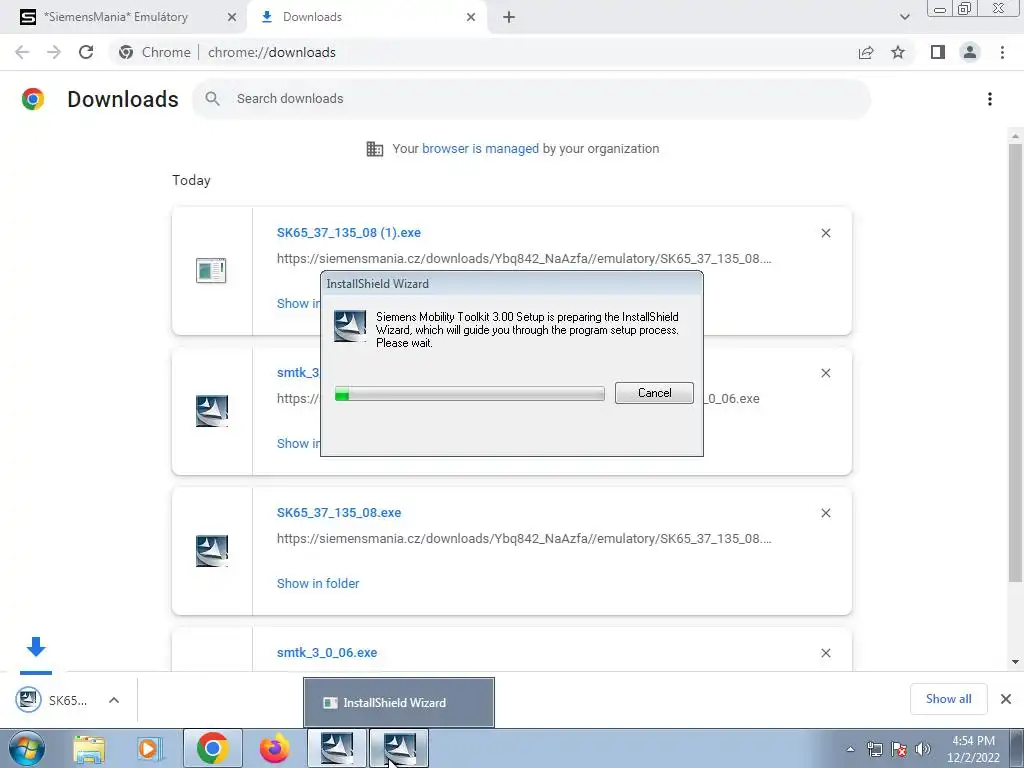Open bottom smtk_3_0_06.exe file link
Image resolution: width=1024 pixels, height=768 pixels.
pos(327,652)
